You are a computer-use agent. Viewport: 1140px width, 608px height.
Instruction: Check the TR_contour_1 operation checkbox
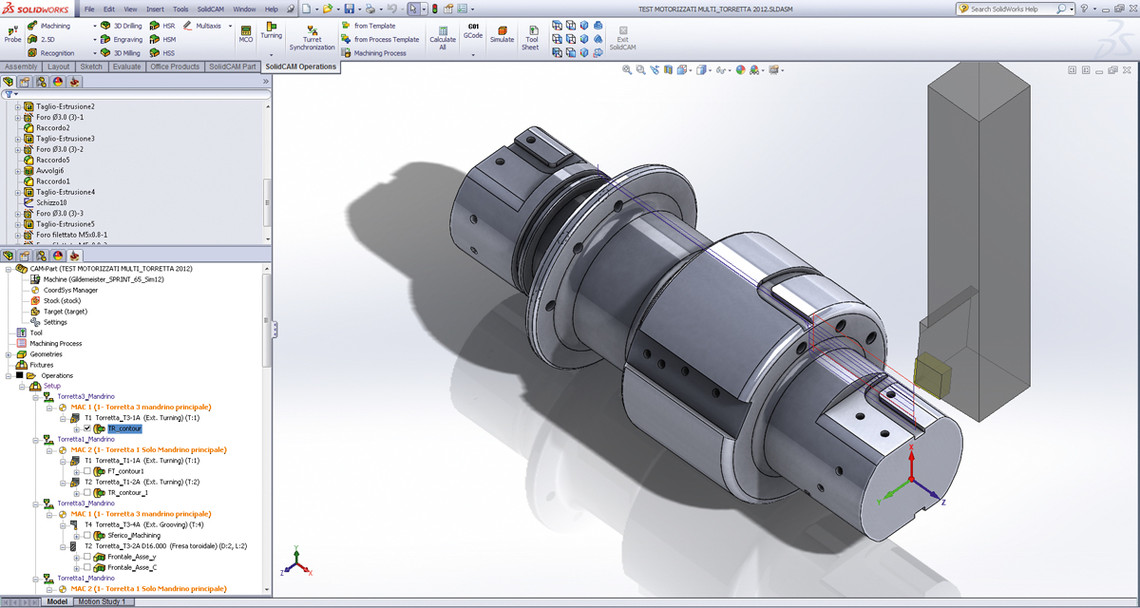[x=87, y=492]
